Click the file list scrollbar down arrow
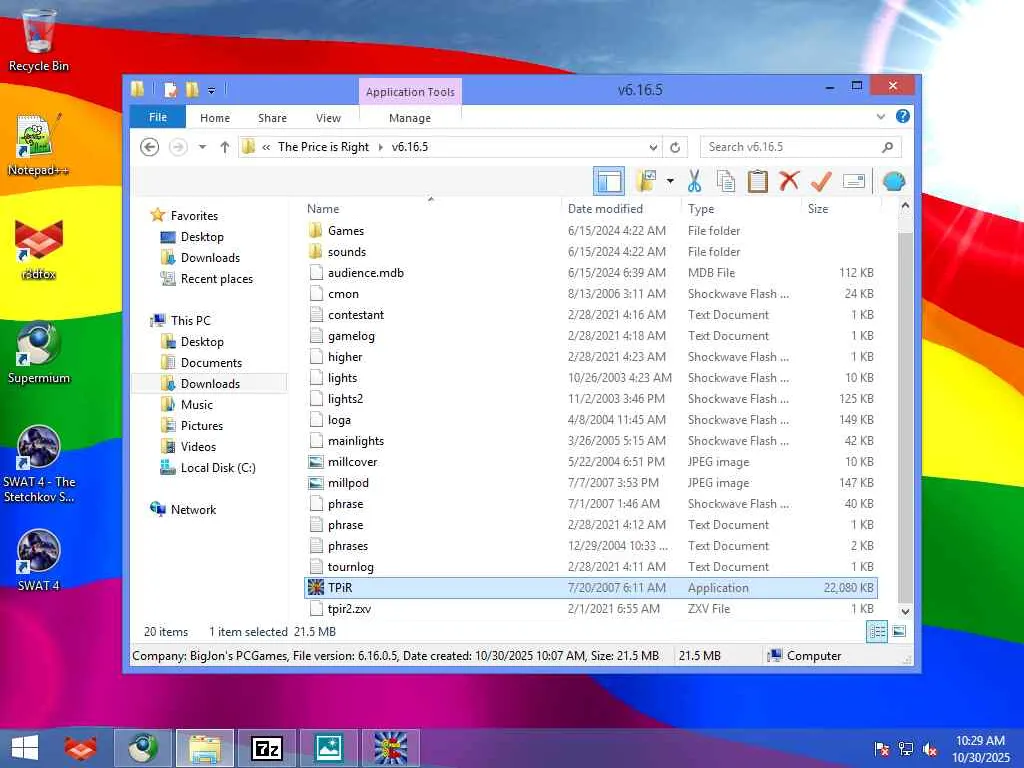The height and width of the screenshot is (768, 1024). coord(905,611)
